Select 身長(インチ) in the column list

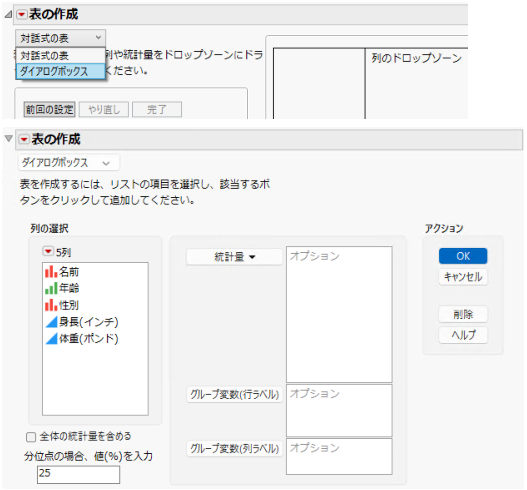pos(89,322)
